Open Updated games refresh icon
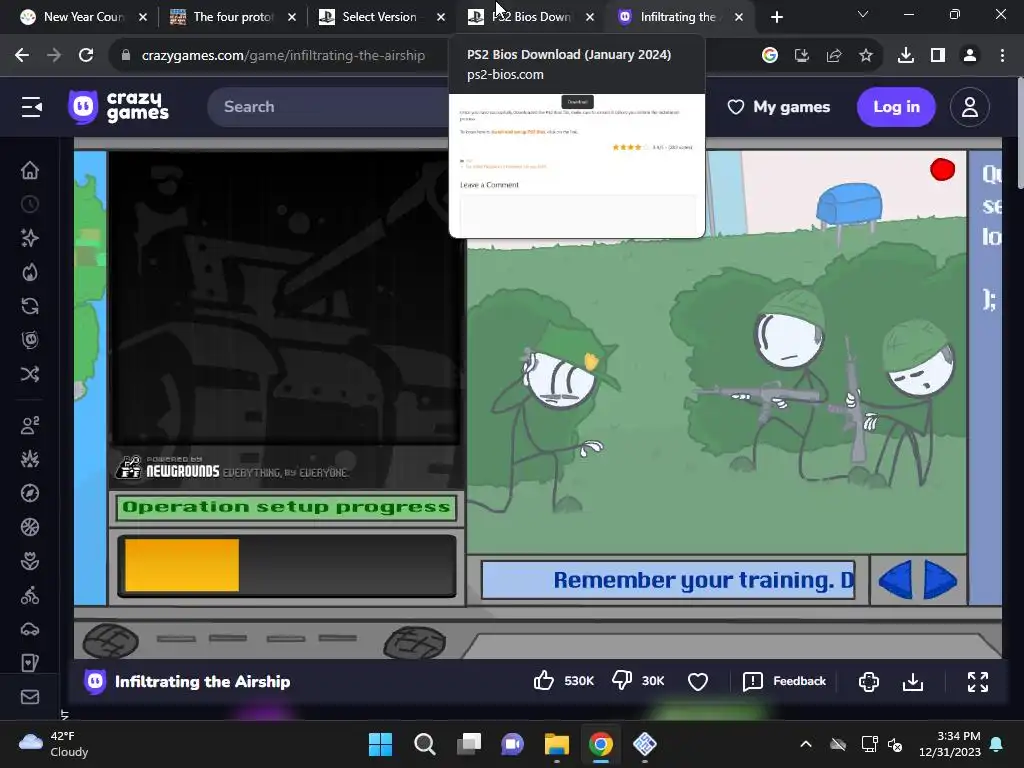 pos(29,306)
